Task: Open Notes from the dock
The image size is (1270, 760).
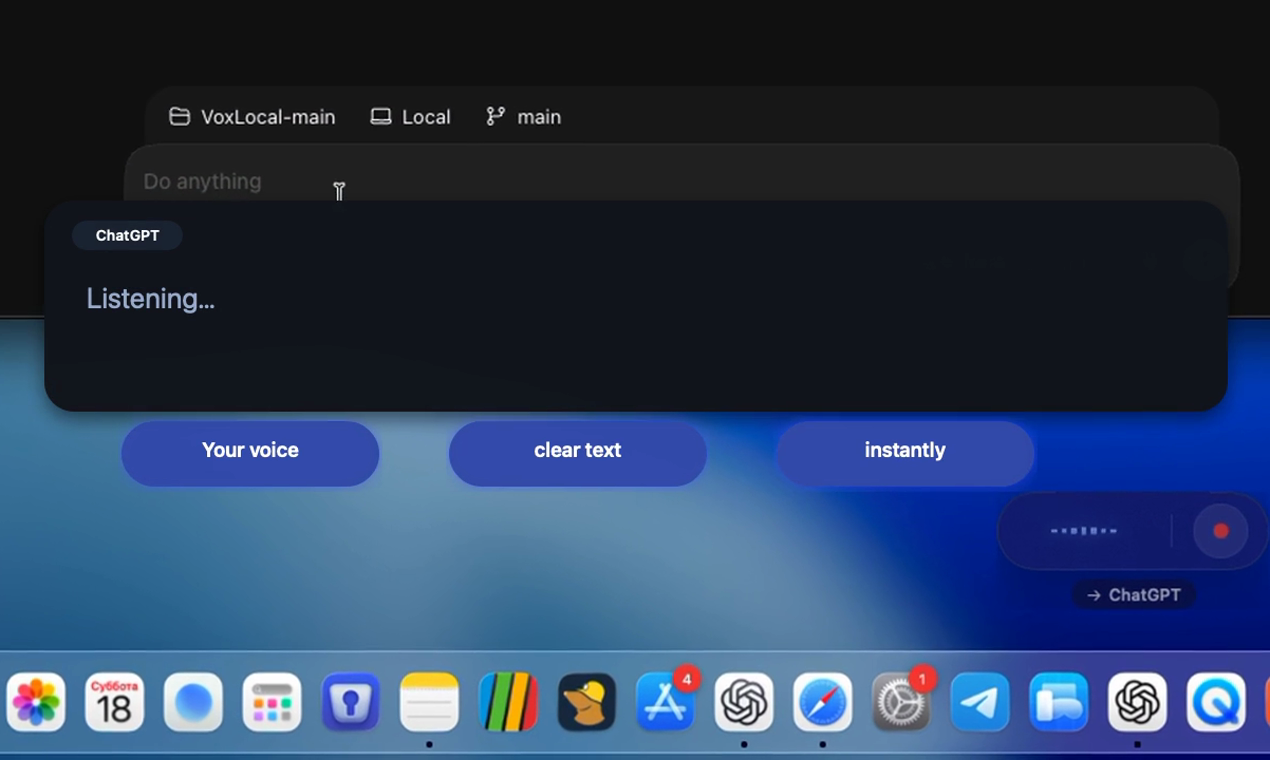Action: click(x=429, y=702)
